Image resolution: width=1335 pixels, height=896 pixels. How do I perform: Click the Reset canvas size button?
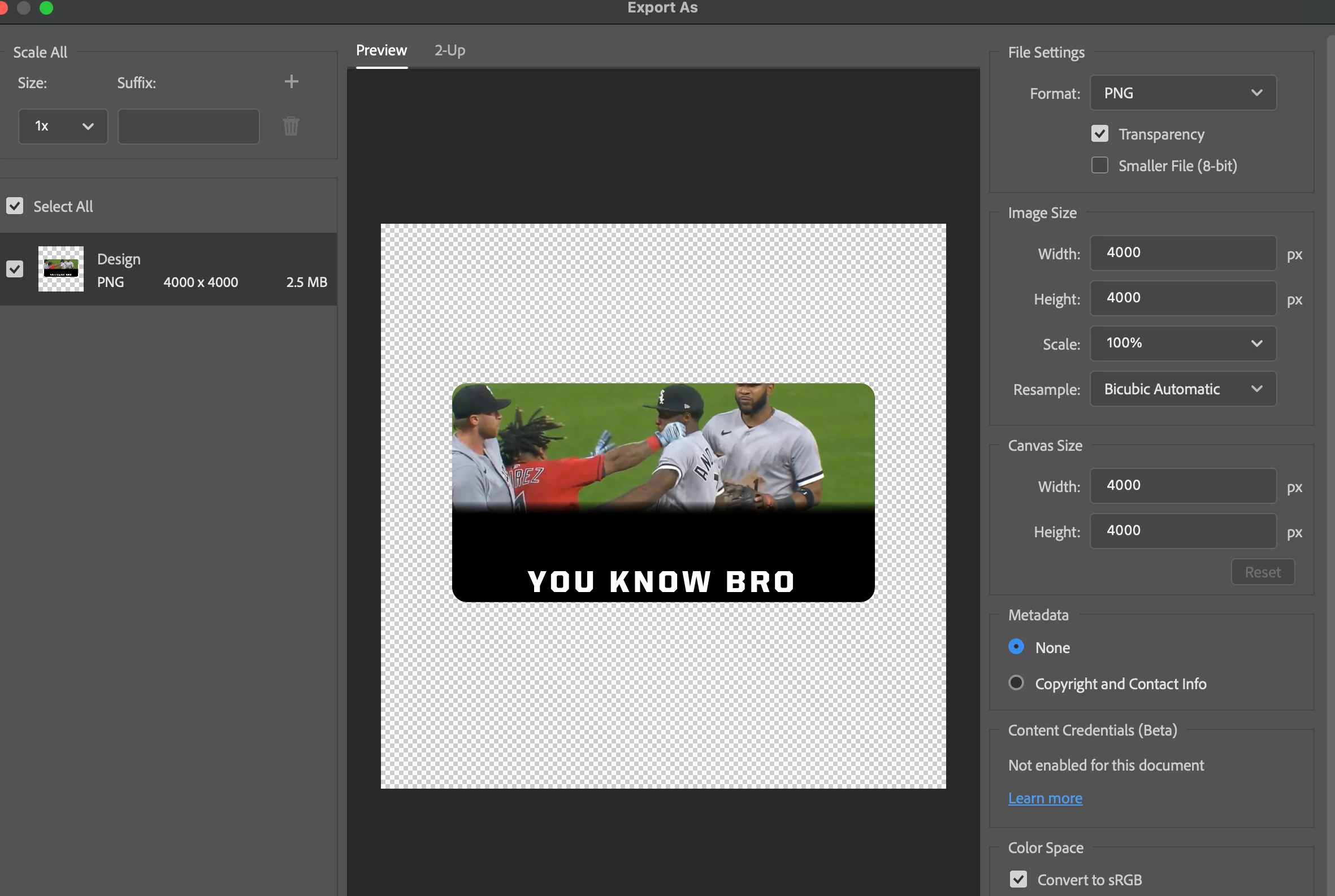click(x=1262, y=571)
